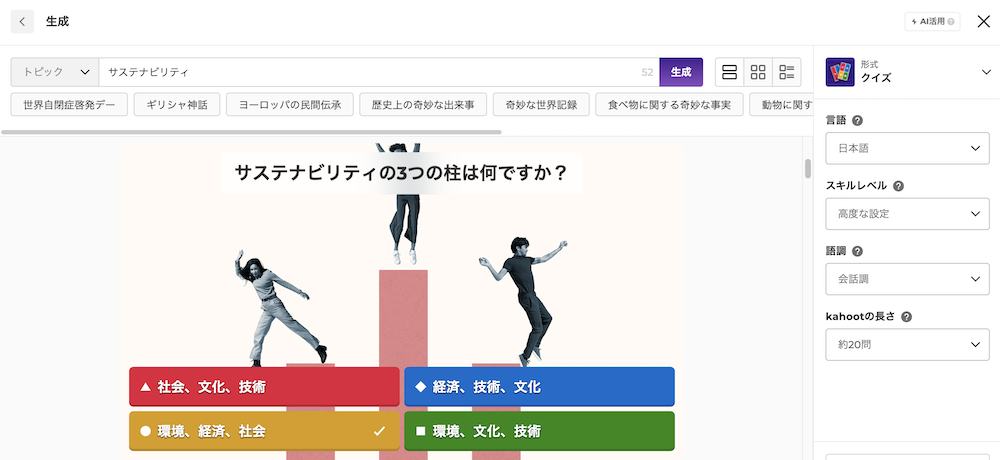Click the horizontal scrollbar under the topic chips

[x=251, y=132]
